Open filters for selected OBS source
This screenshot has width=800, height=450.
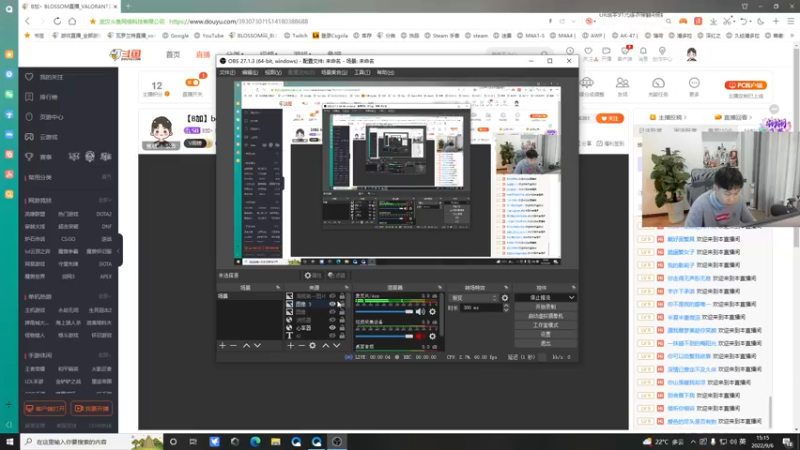coord(337,276)
